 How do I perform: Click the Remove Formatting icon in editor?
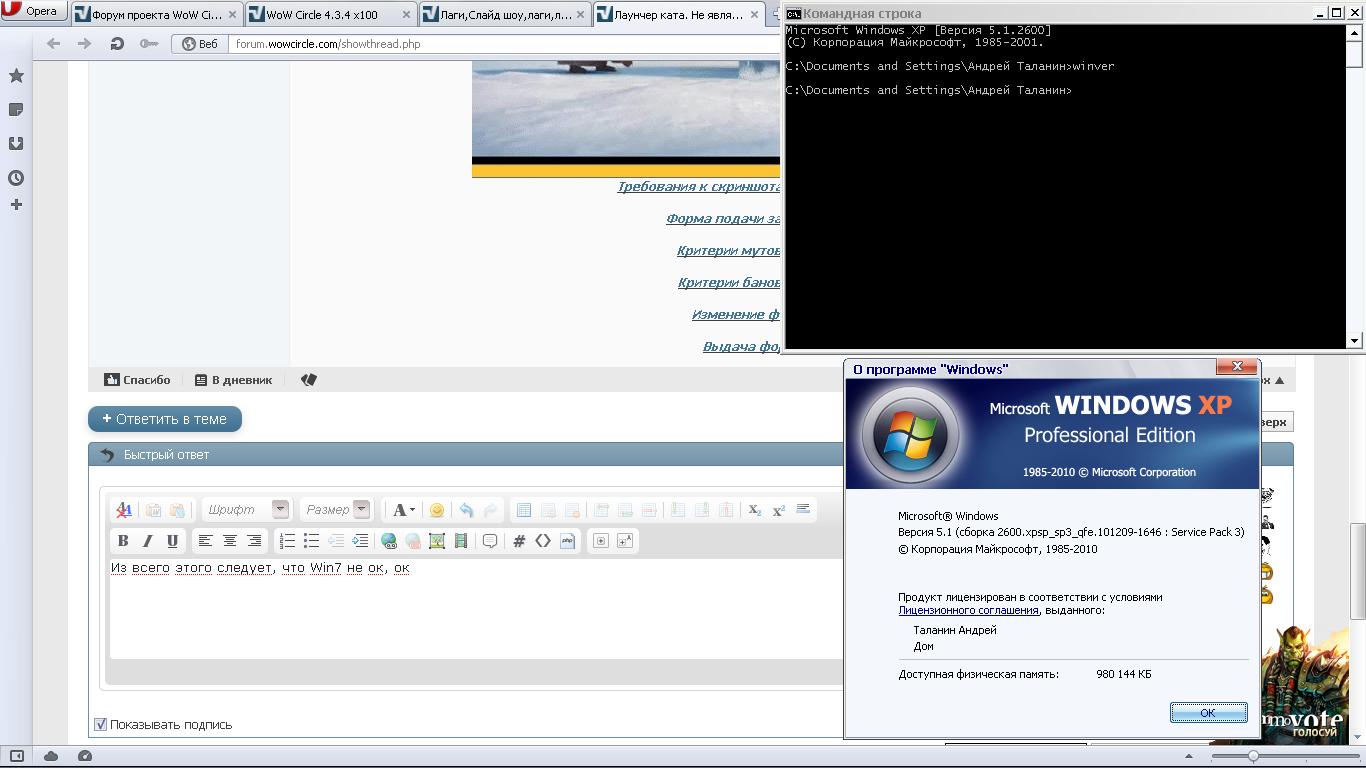(x=124, y=510)
